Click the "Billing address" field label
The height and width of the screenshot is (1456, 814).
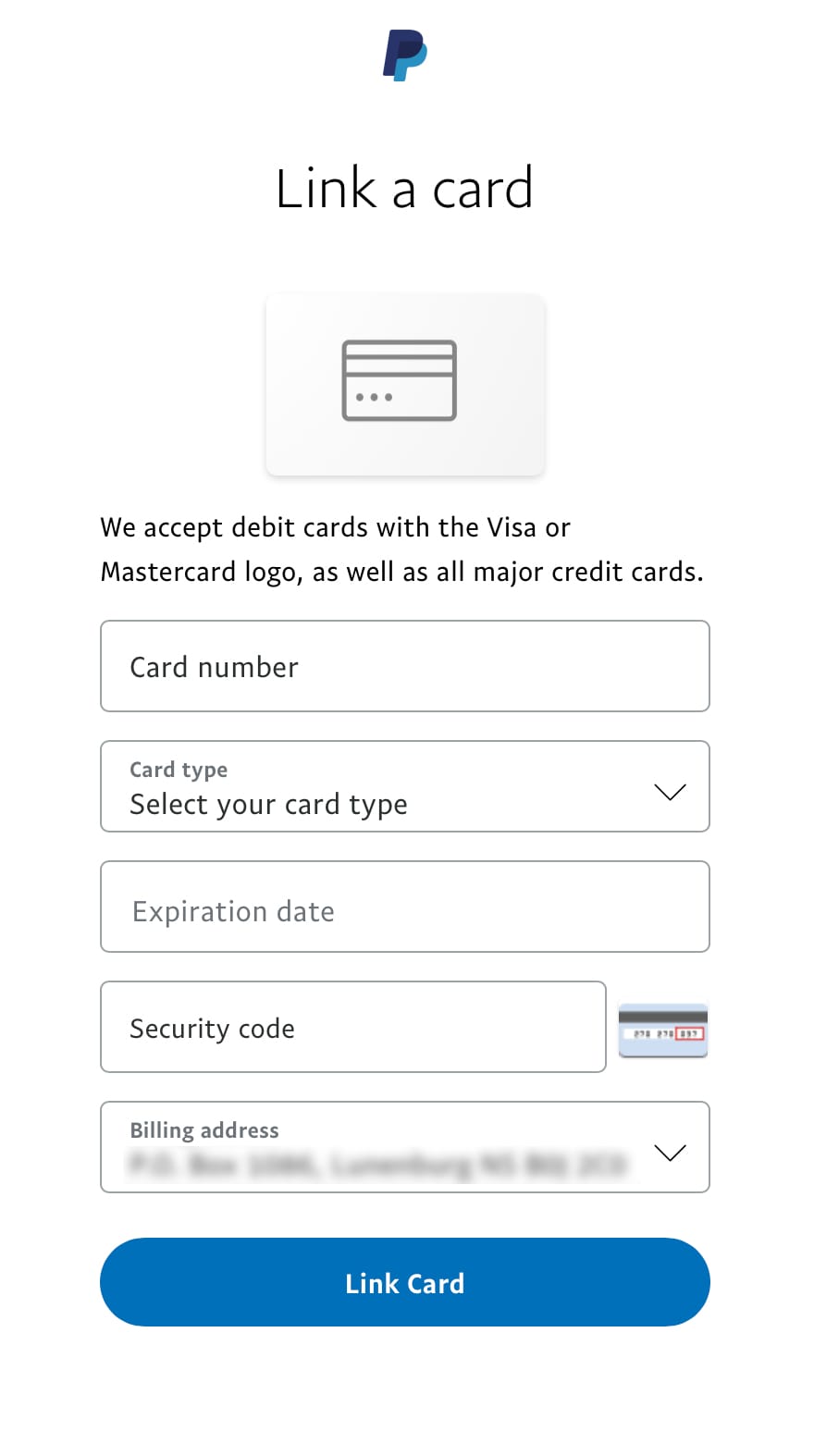(203, 1130)
